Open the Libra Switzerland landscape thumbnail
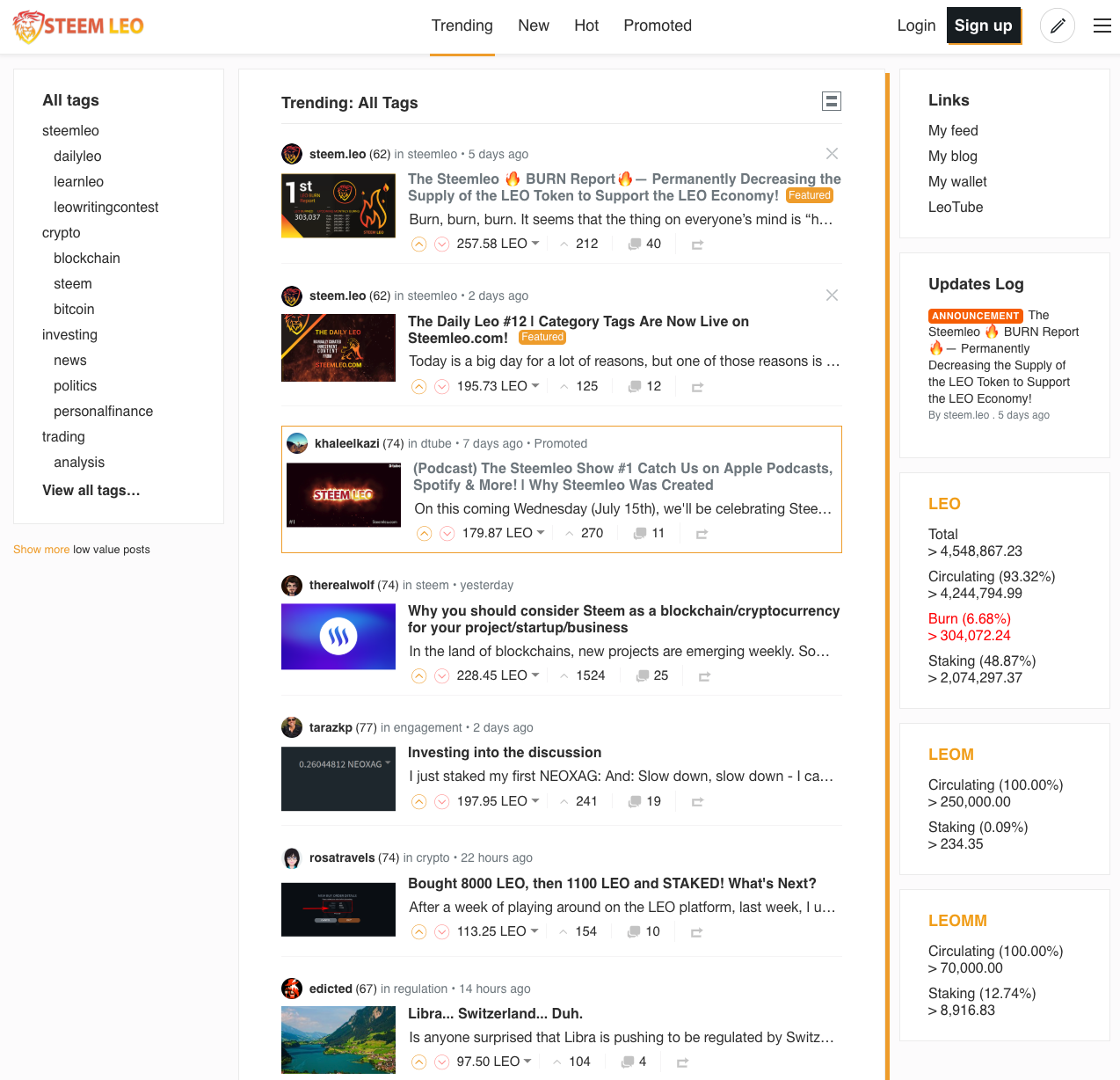 (338, 1040)
